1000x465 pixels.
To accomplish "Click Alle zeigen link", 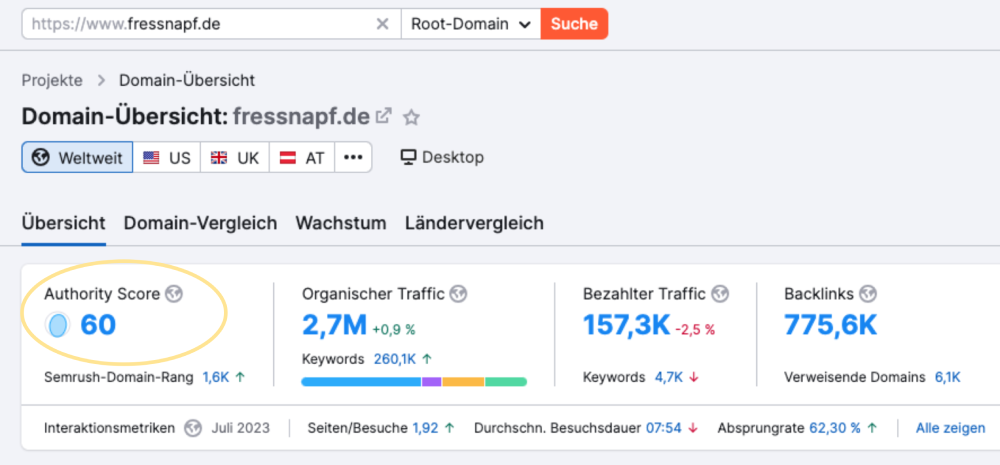I will pos(950,428).
